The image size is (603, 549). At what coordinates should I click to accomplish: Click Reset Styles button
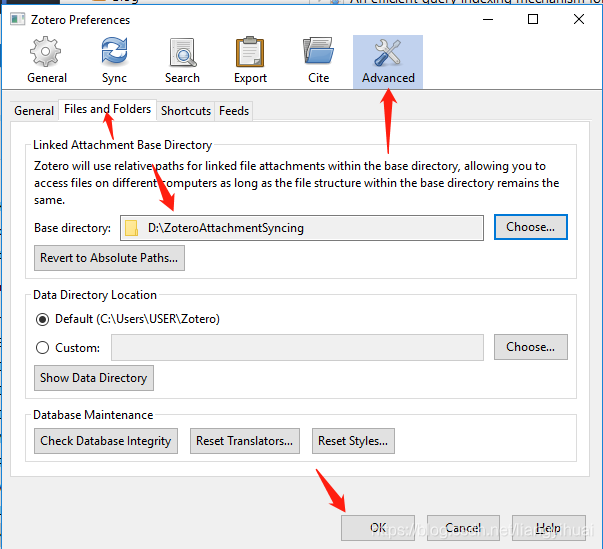[x=353, y=441]
